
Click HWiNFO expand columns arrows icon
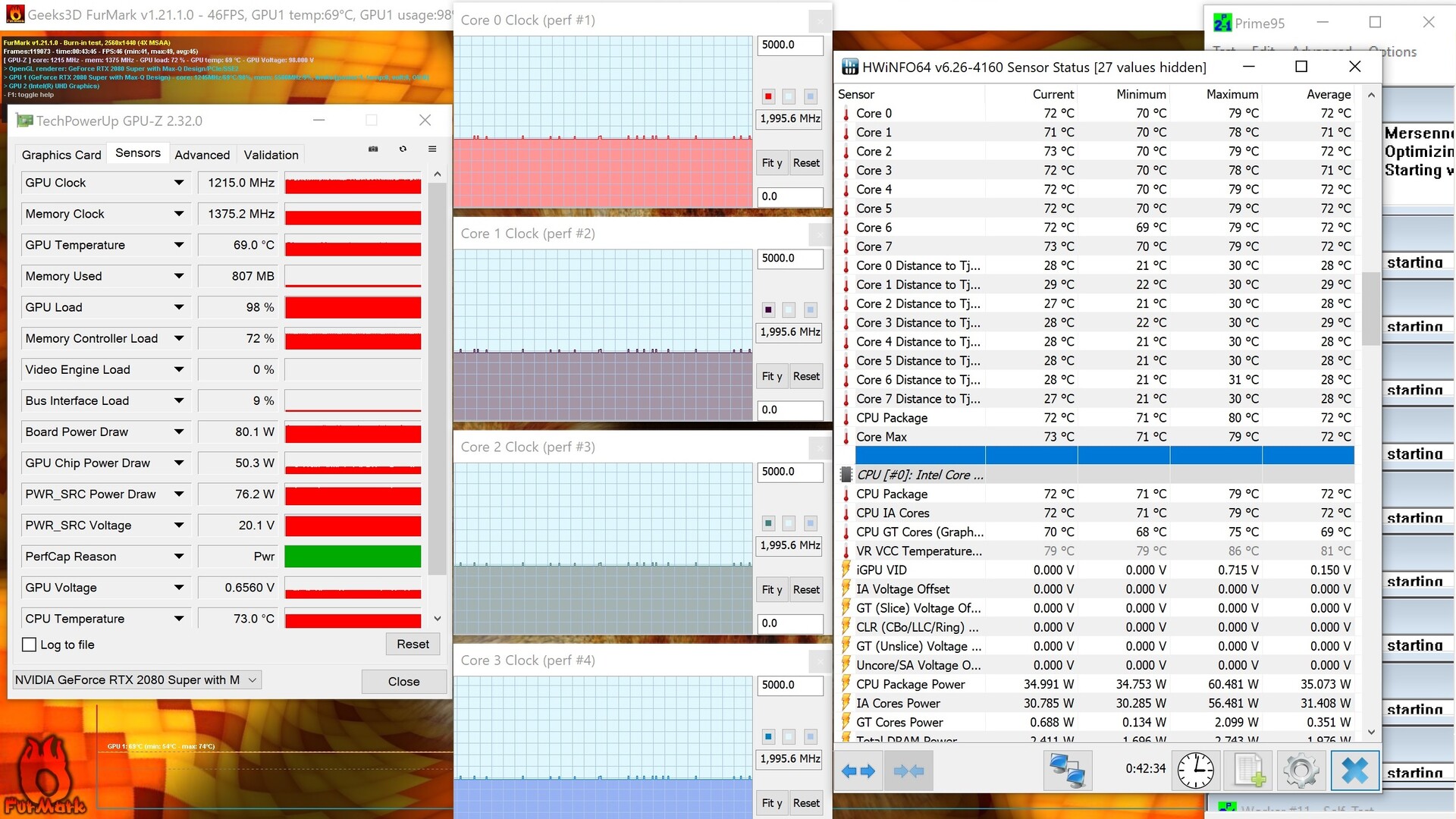coord(858,771)
